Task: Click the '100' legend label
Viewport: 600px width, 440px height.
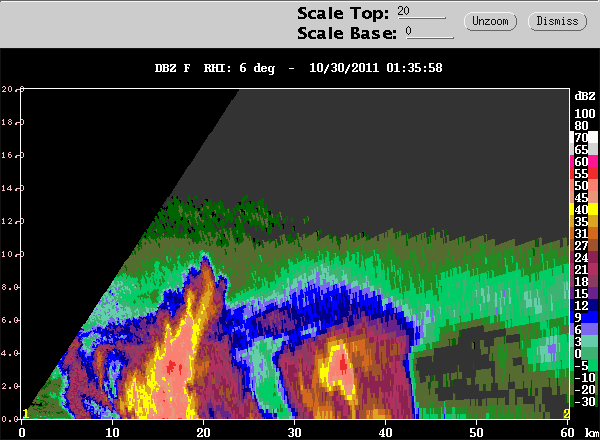Action: [585, 114]
